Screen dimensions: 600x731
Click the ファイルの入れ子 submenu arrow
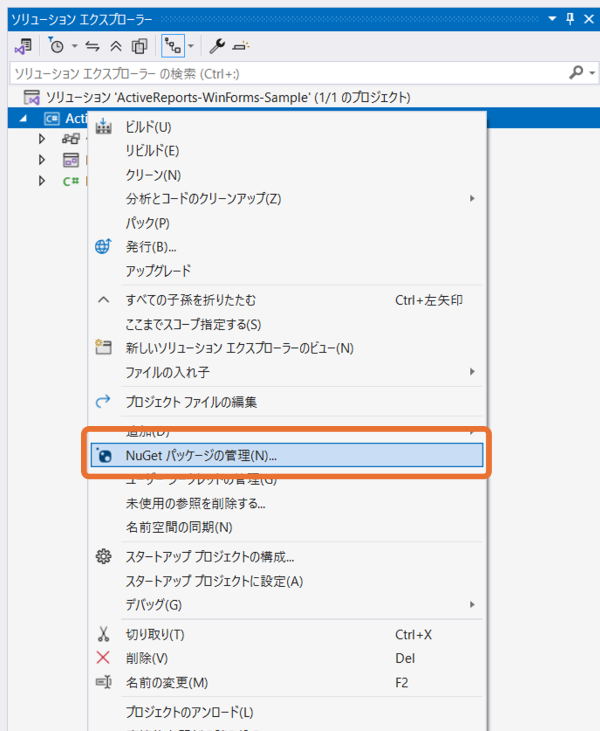click(472, 372)
